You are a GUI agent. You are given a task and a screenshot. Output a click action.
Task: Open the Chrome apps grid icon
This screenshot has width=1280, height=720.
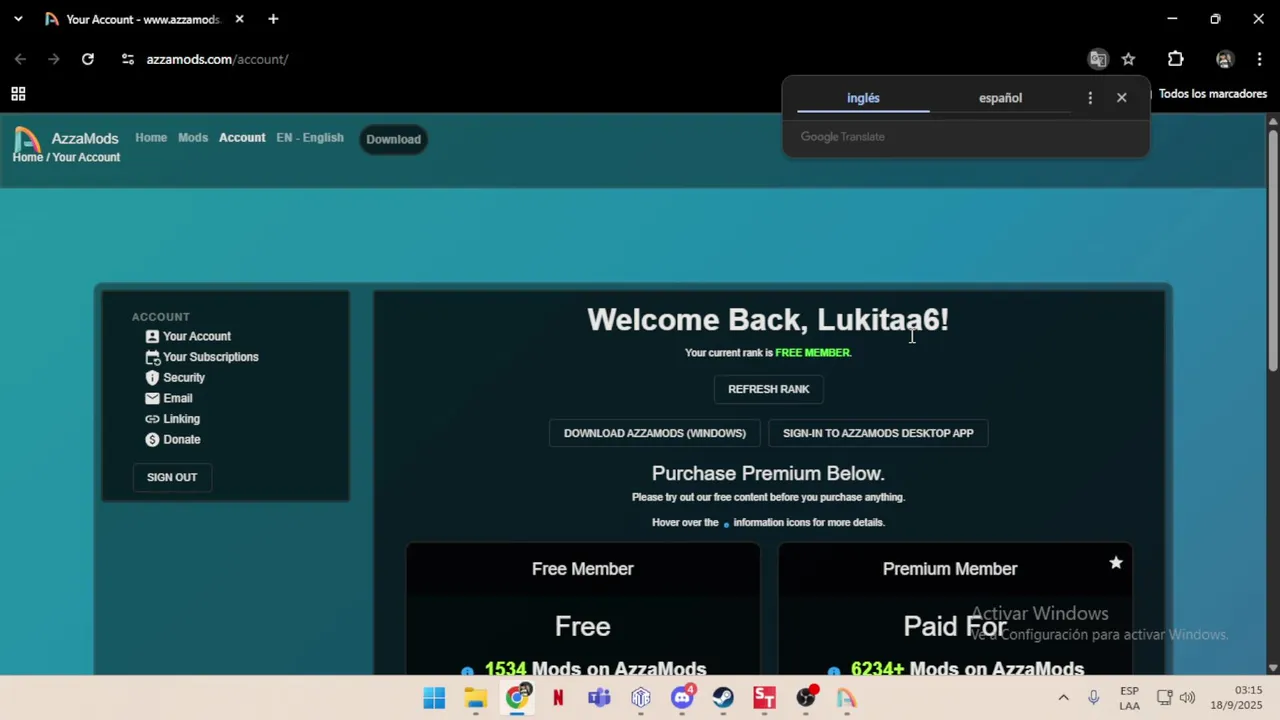coord(18,94)
